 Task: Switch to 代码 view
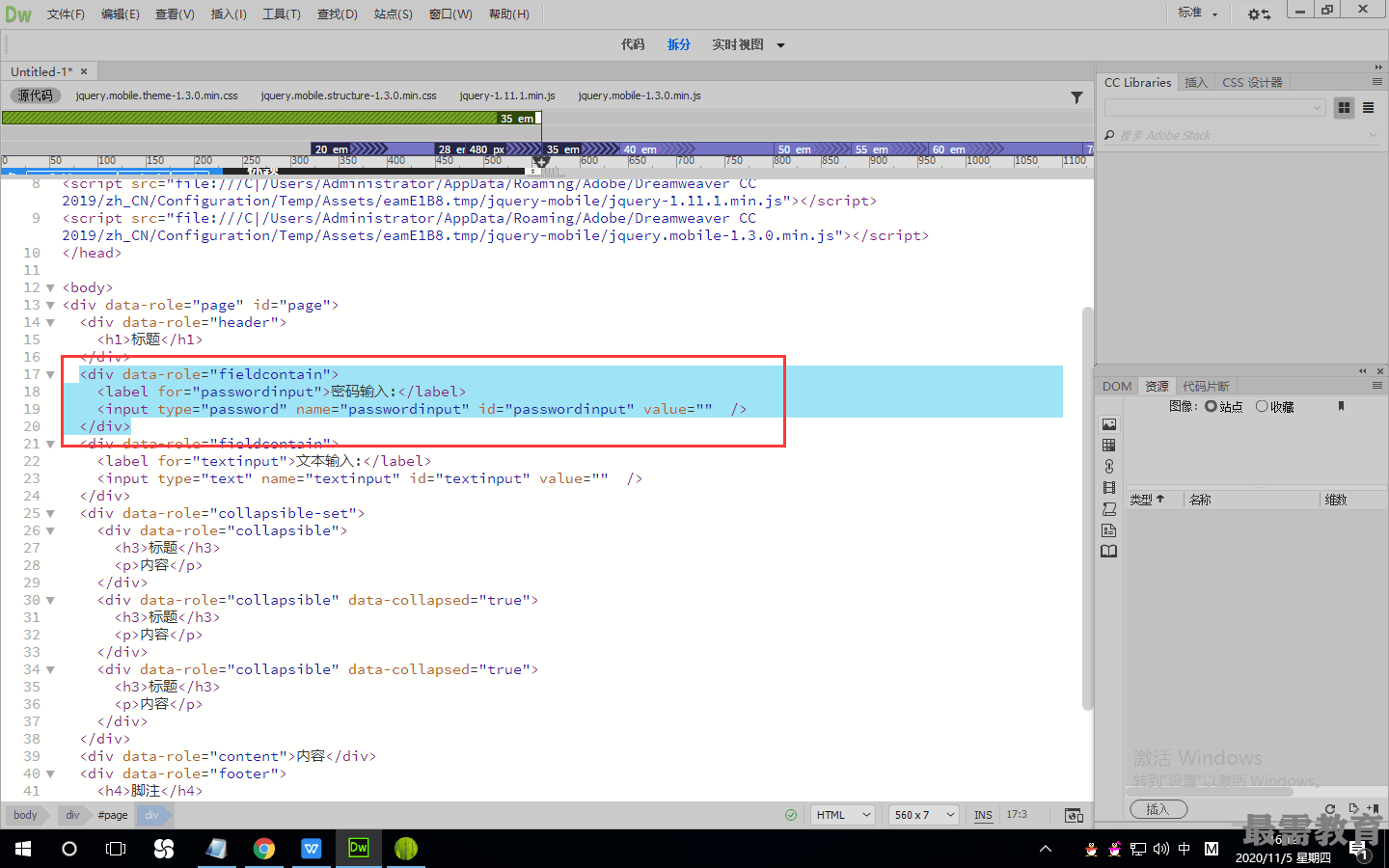(633, 45)
